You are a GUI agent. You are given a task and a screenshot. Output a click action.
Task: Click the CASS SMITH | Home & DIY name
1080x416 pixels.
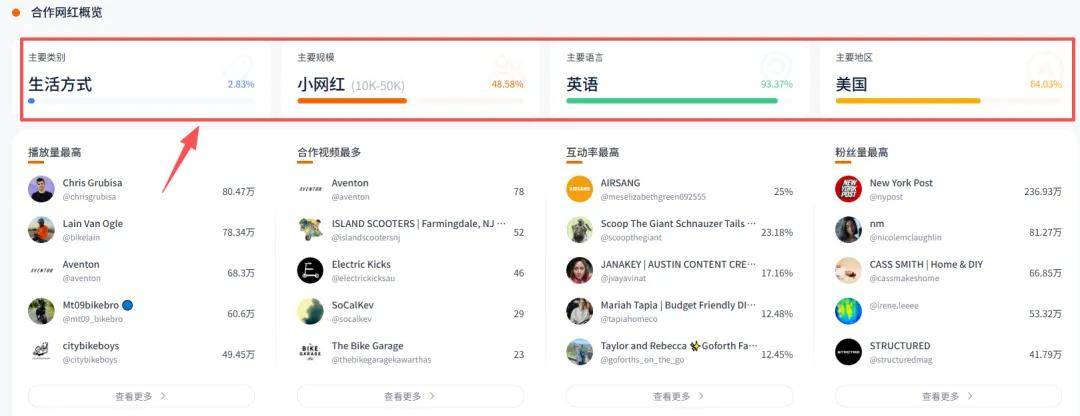pos(926,264)
